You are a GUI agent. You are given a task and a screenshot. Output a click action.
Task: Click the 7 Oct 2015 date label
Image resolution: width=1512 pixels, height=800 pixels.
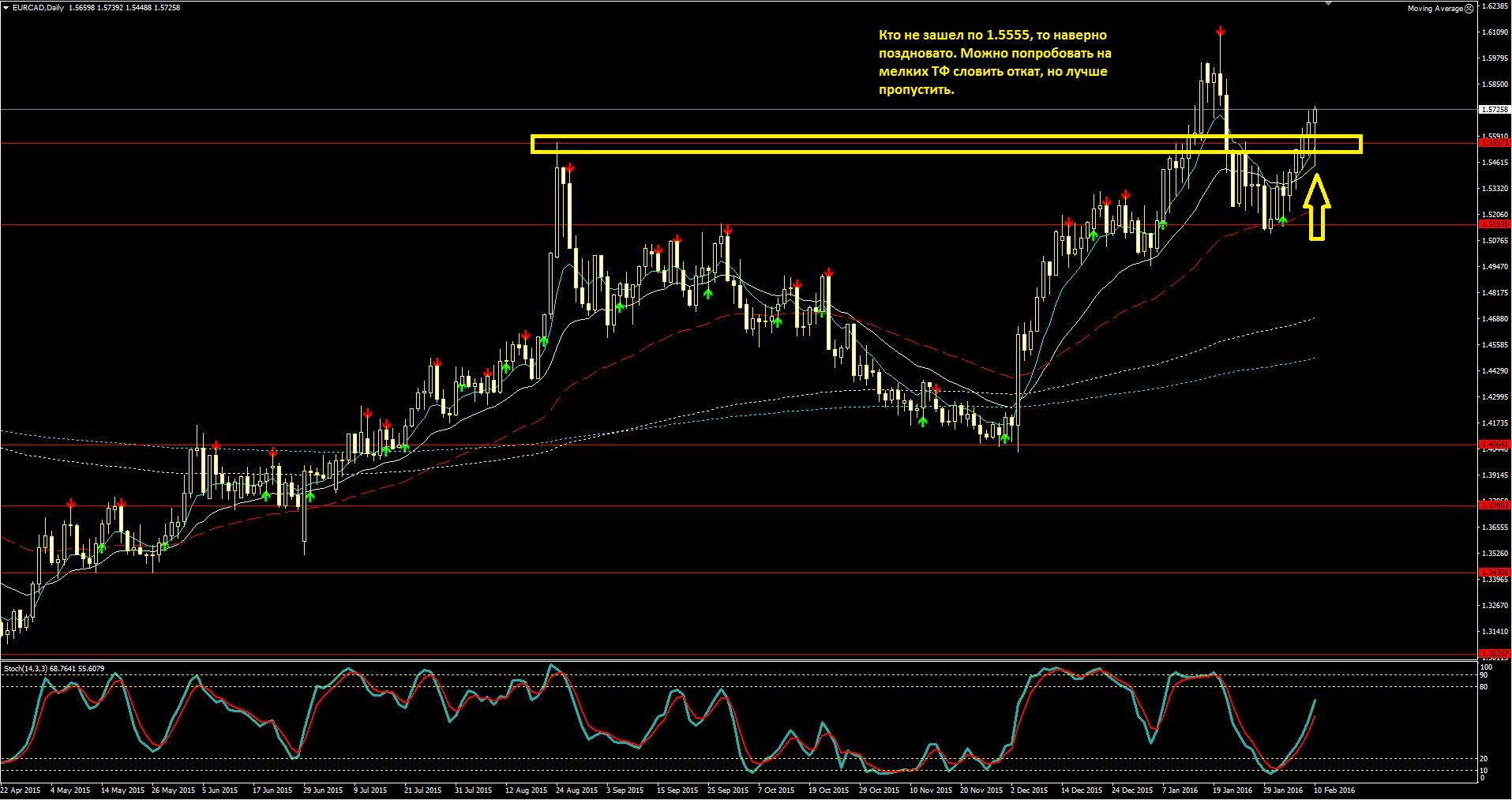coord(776,790)
